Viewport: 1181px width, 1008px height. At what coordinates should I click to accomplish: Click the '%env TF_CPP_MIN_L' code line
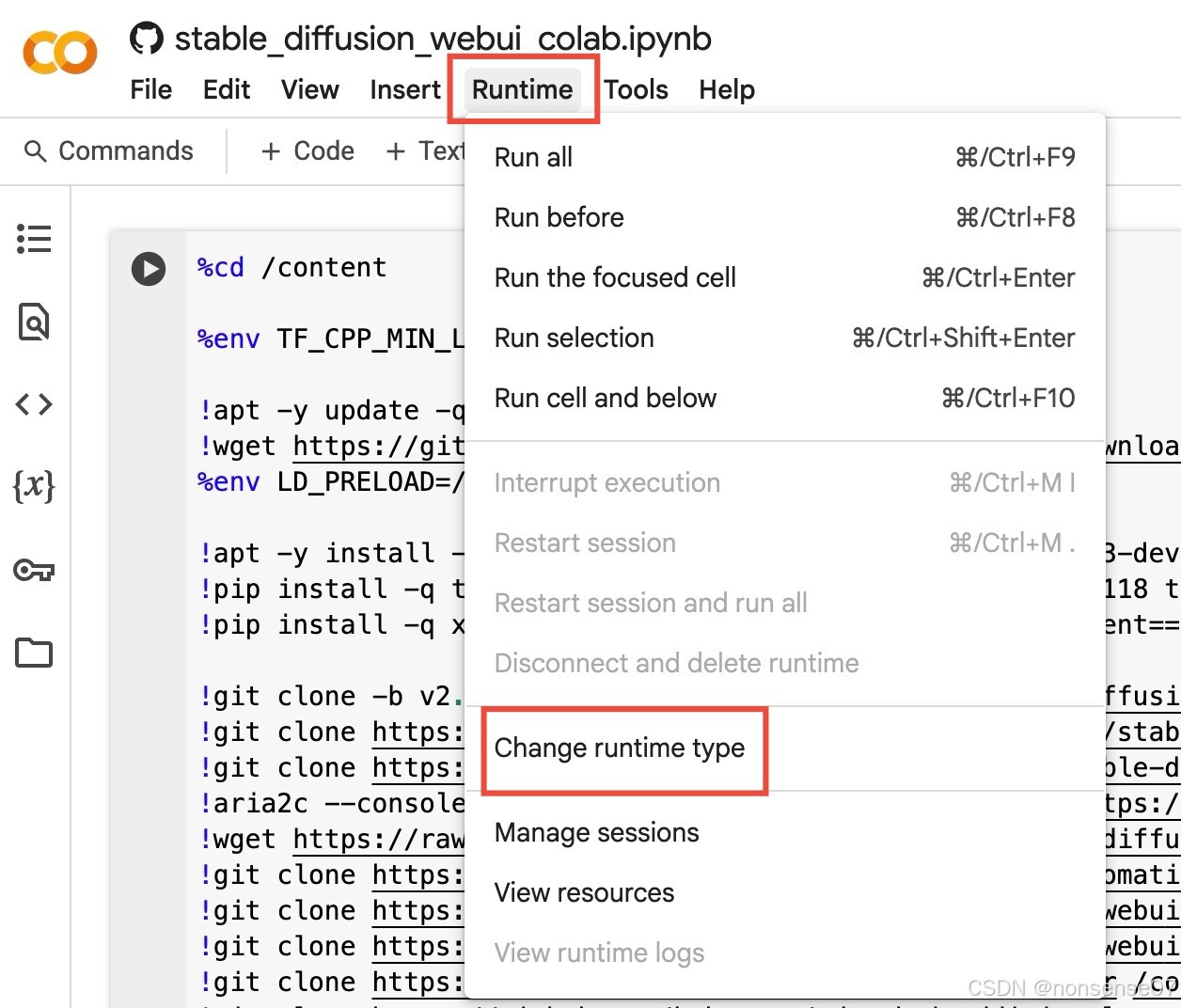click(331, 339)
